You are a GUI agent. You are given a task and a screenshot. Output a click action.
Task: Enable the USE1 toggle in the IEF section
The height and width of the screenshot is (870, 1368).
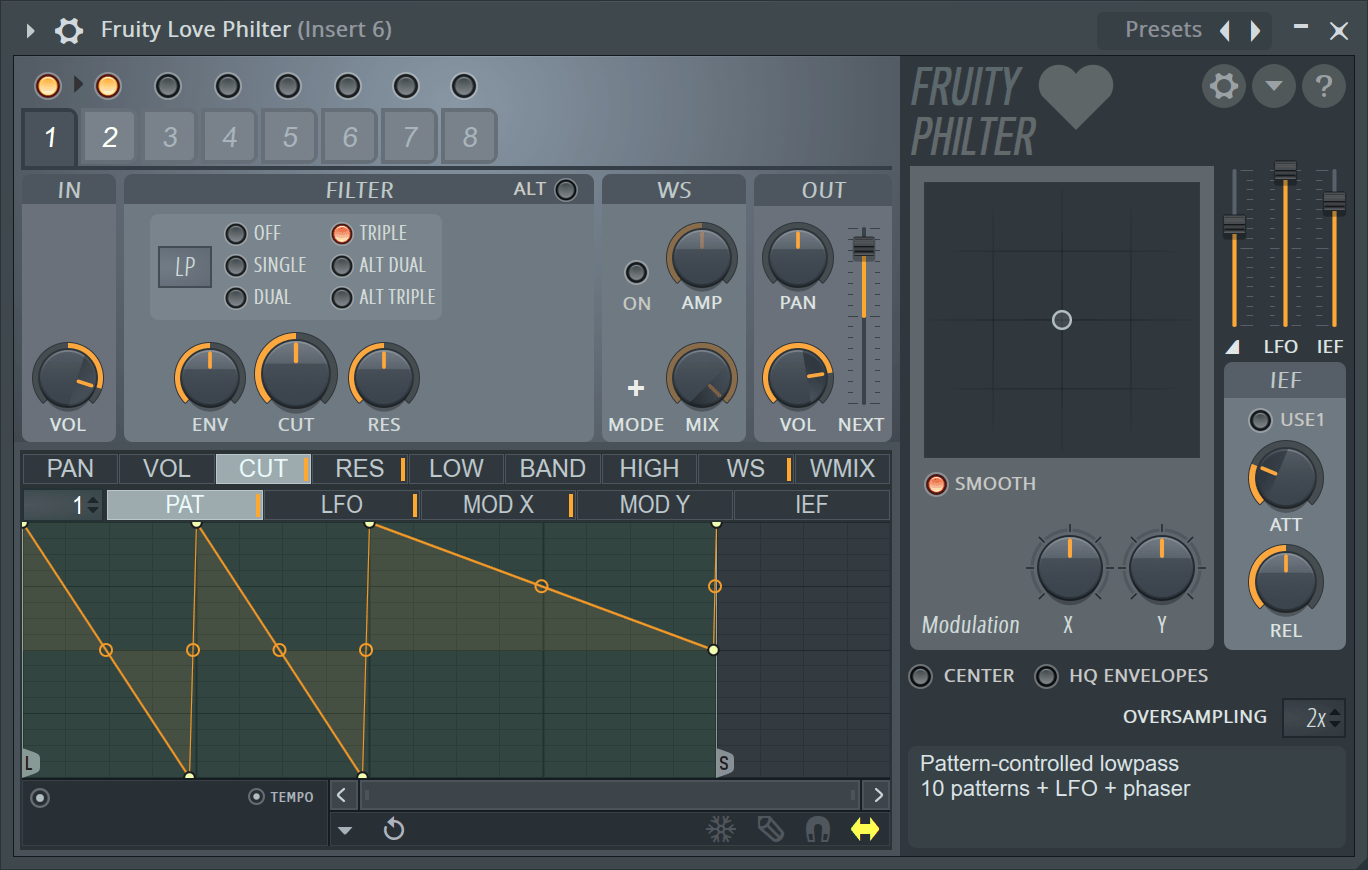click(x=1261, y=420)
